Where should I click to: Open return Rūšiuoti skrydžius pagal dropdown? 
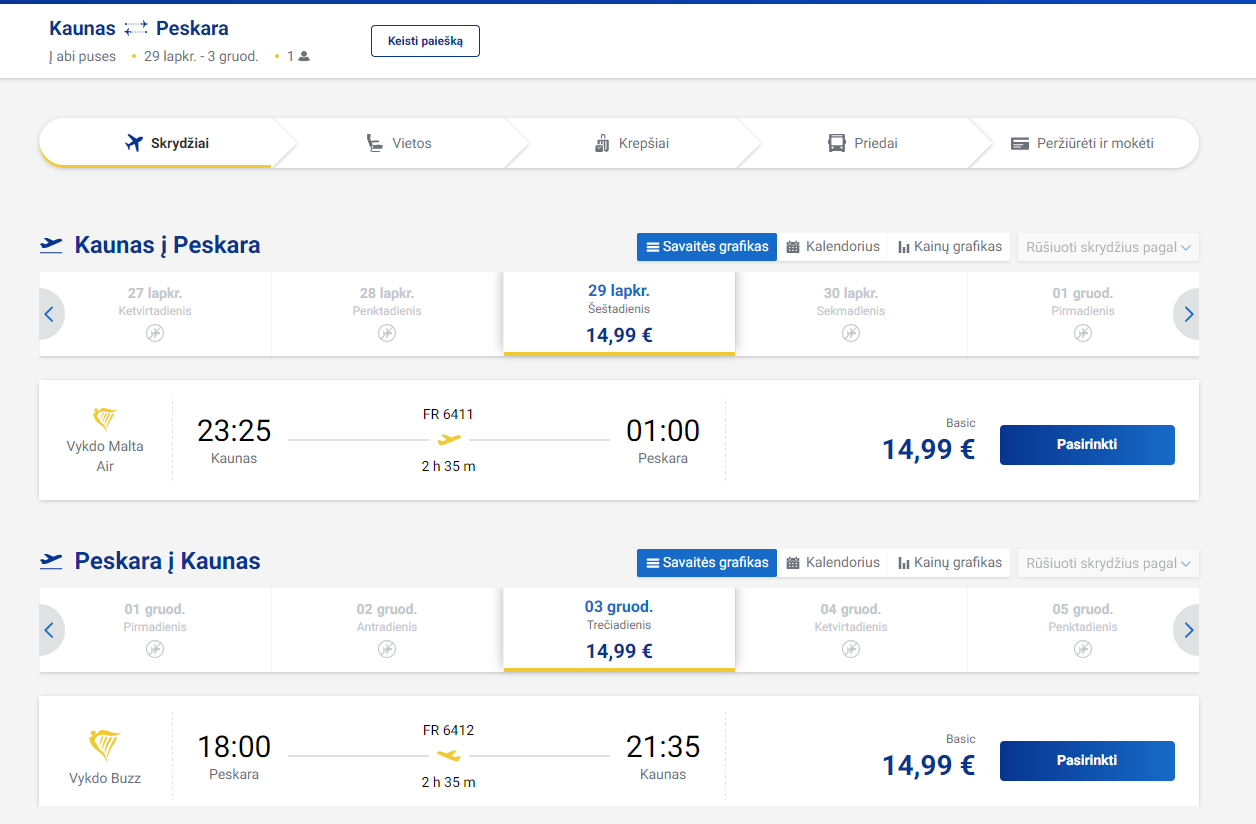pos(1108,563)
